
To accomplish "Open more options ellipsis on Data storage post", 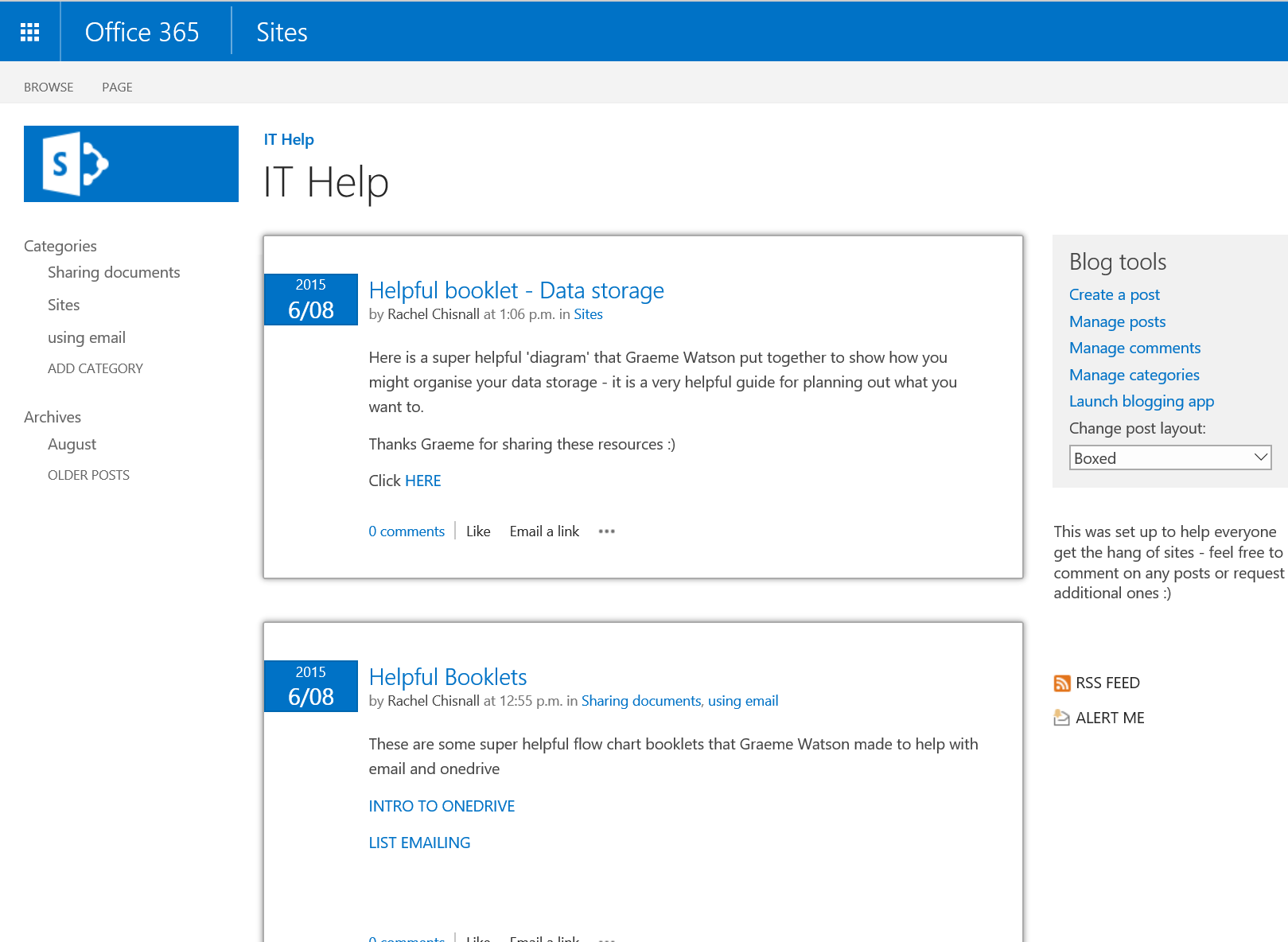I will point(606,531).
